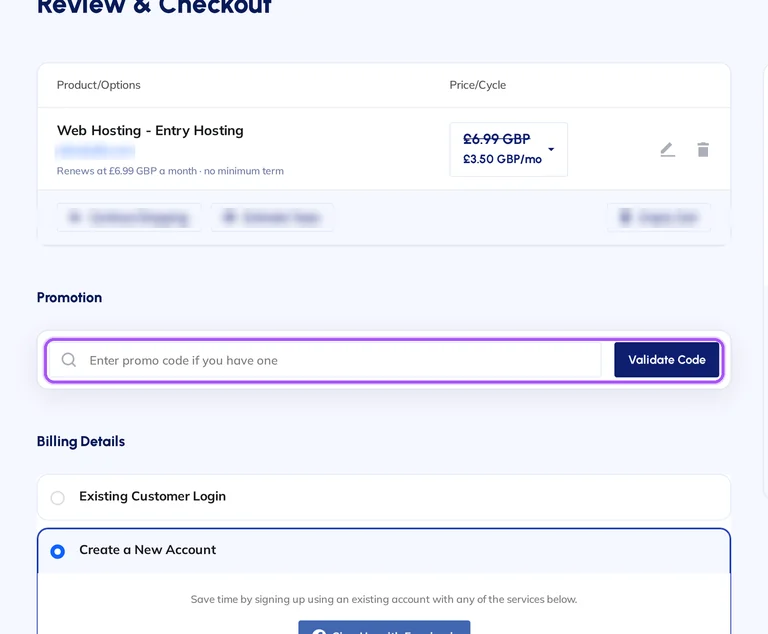Click the Promotion section heading

coord(70,297)
